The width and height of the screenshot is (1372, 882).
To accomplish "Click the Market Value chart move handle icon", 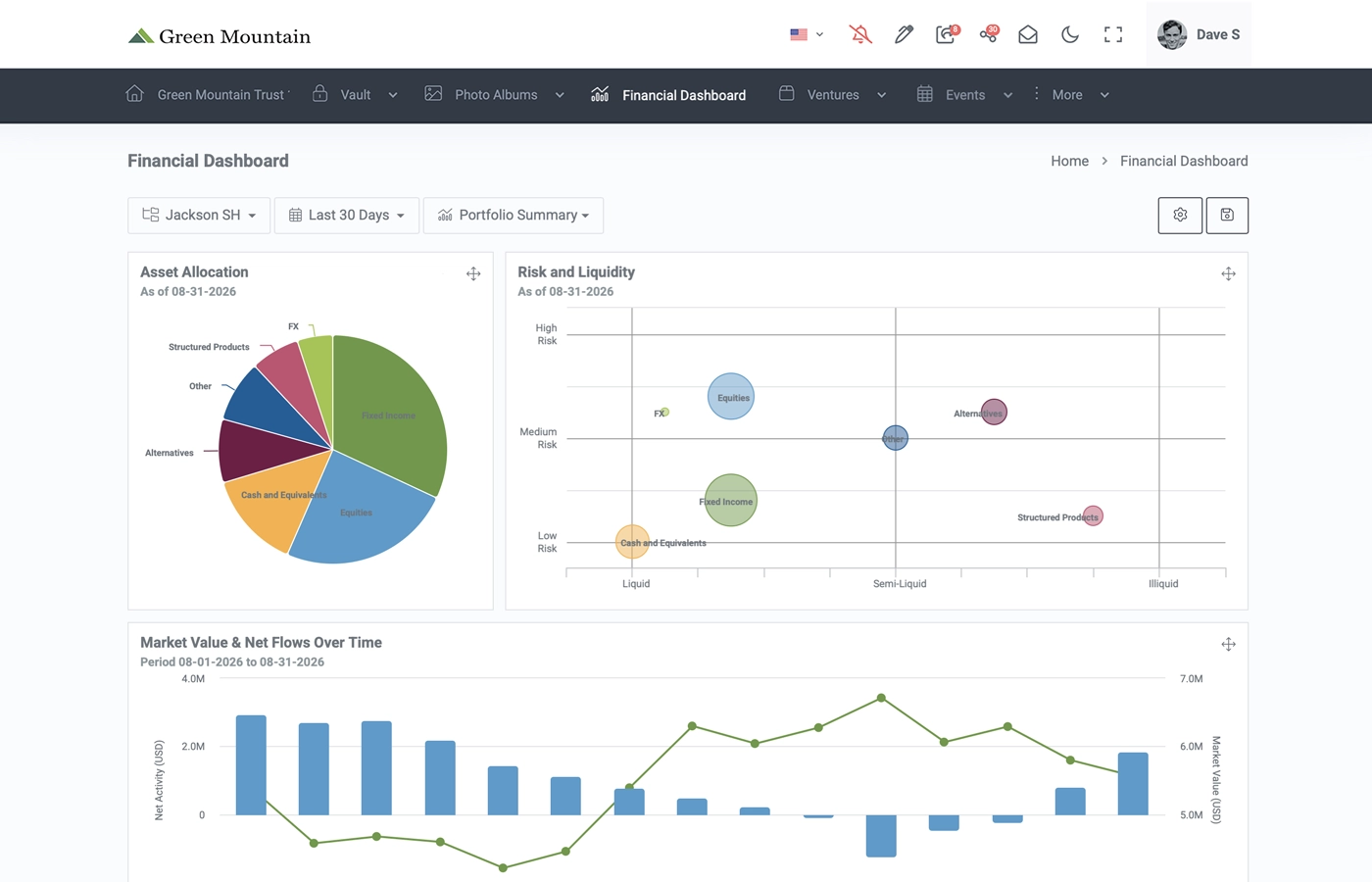I will tap(1228, 645).
